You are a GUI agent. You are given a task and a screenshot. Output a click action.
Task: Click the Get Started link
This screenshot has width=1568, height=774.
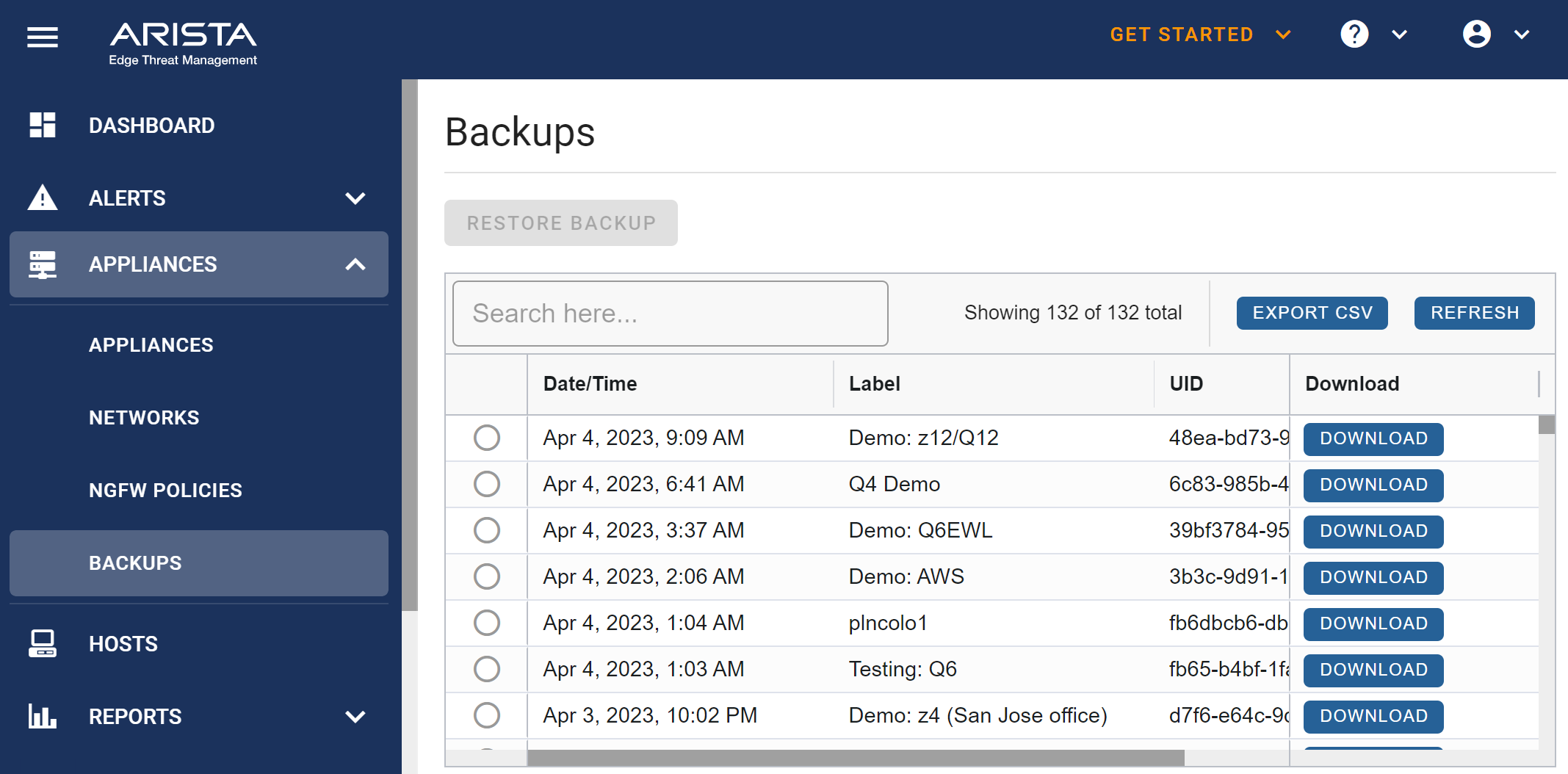pyautogui.click(x=1181, y=35)
